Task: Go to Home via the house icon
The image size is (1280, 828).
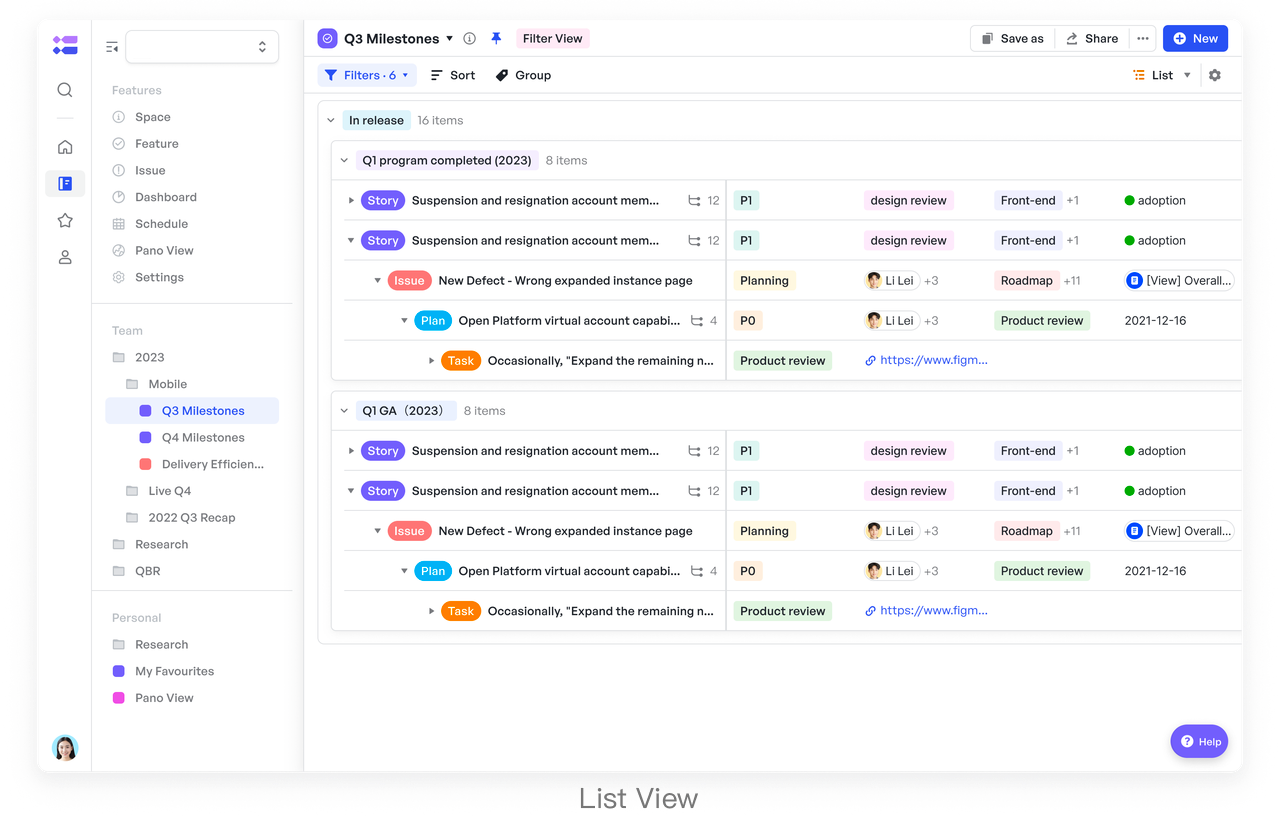Action: pos(64,146)
